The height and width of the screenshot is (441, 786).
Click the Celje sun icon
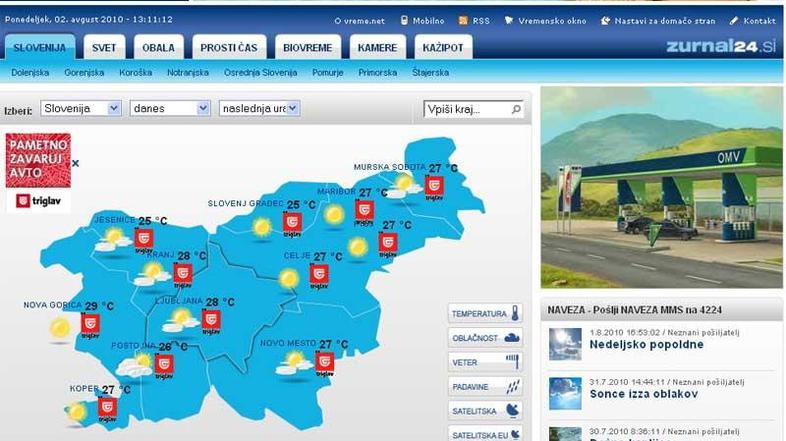coord(289,279)
